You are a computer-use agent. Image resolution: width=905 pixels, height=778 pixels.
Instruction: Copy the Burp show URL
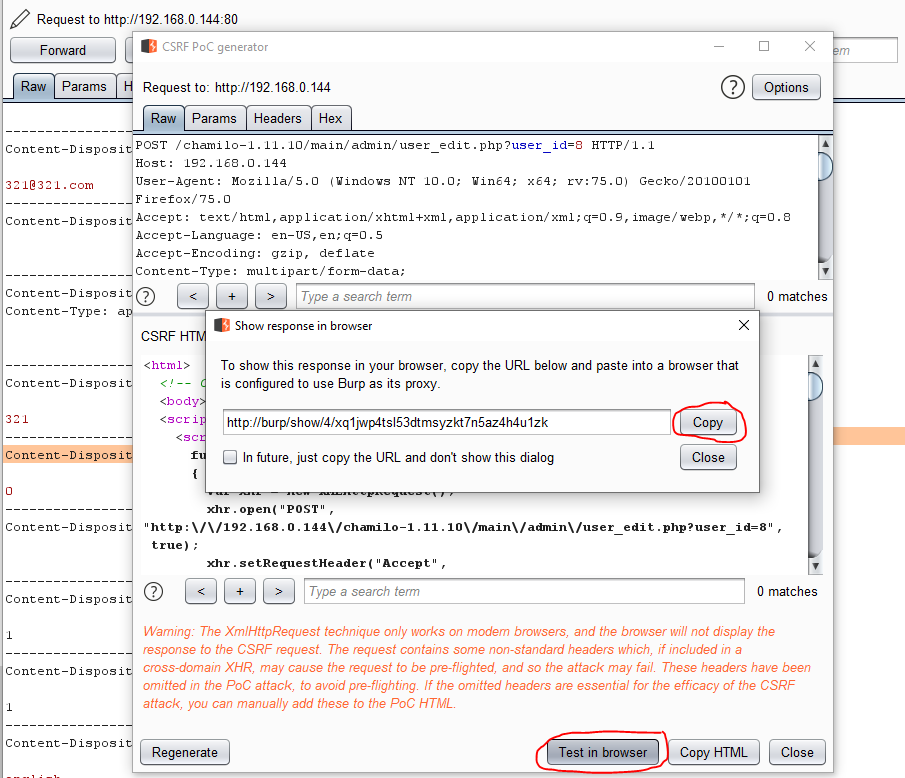(x=708, y=422)
